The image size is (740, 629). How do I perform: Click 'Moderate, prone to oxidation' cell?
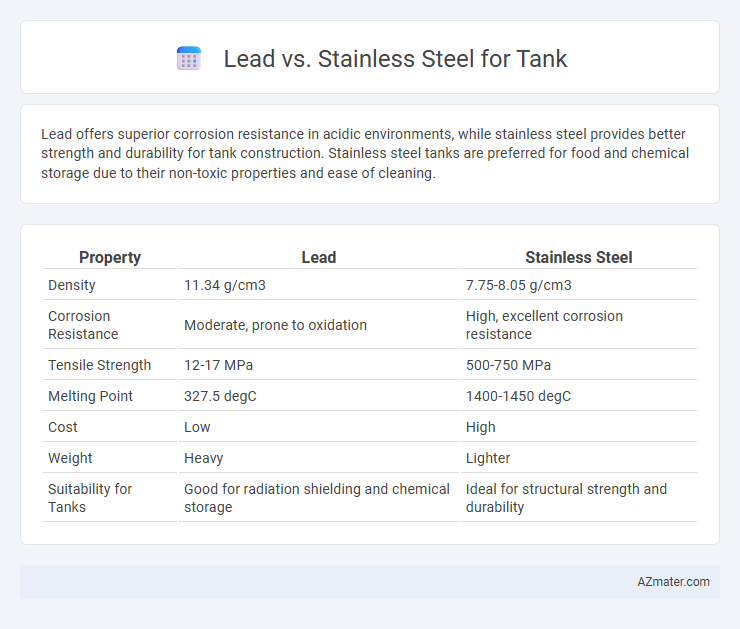275,325
